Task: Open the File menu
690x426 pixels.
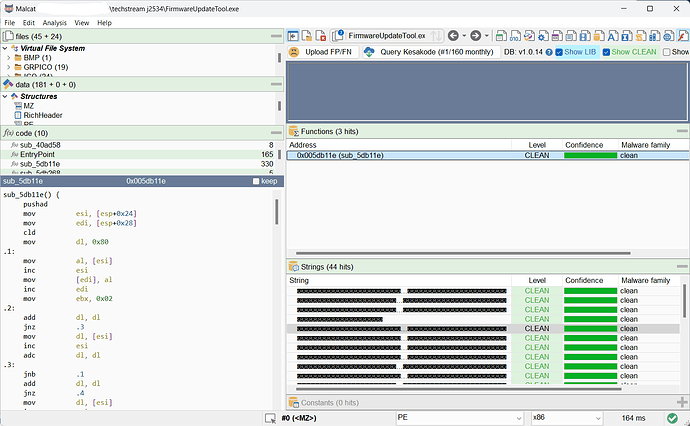Action: [10, 23]
